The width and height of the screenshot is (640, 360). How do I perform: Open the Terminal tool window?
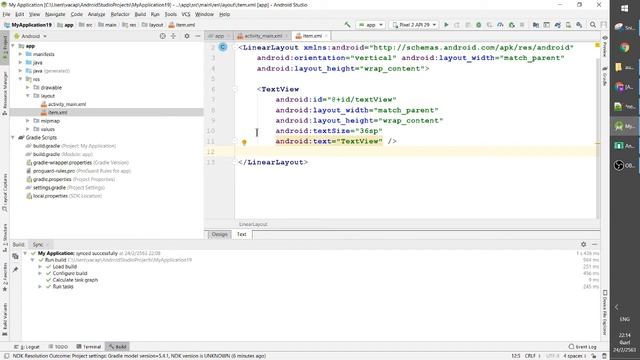[89, 347]
